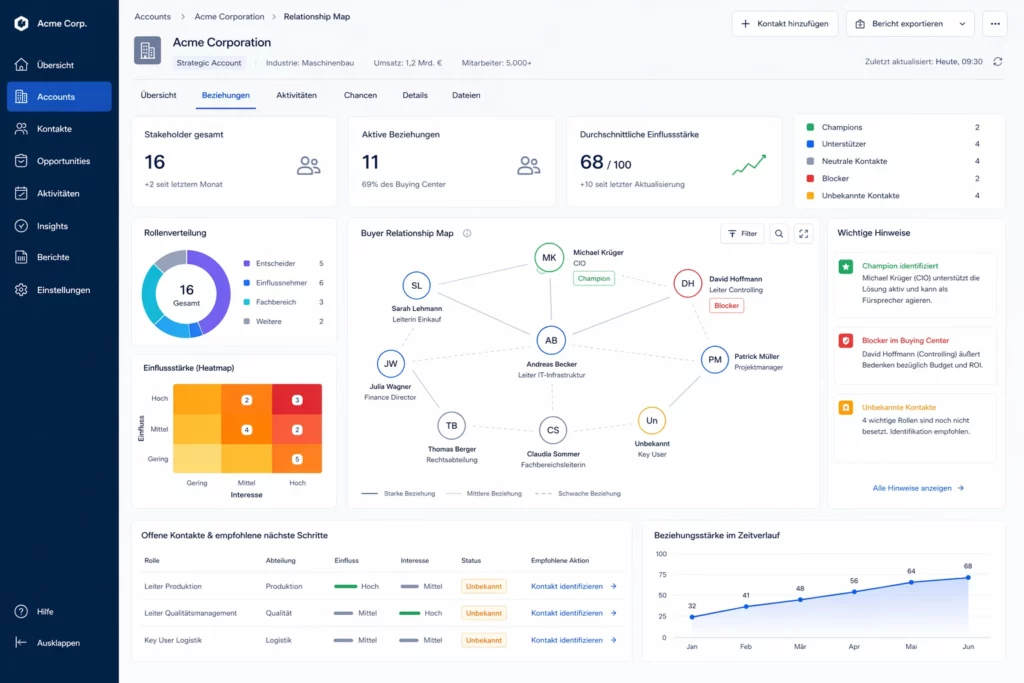The width and height of the screenshot is (1024, 683).
Task: Expand the relationship map to fullscreen
Action: [803, 233]
